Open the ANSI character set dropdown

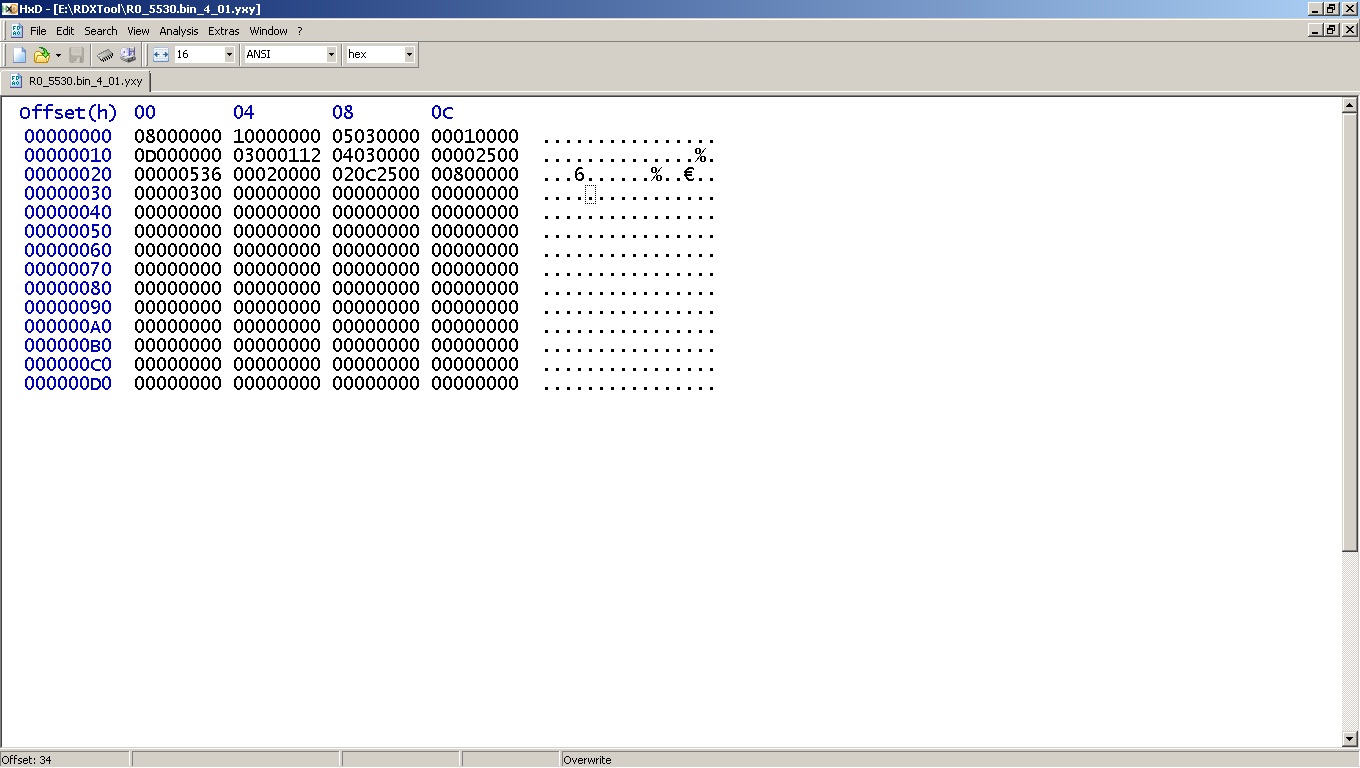(x=331, y=54)
